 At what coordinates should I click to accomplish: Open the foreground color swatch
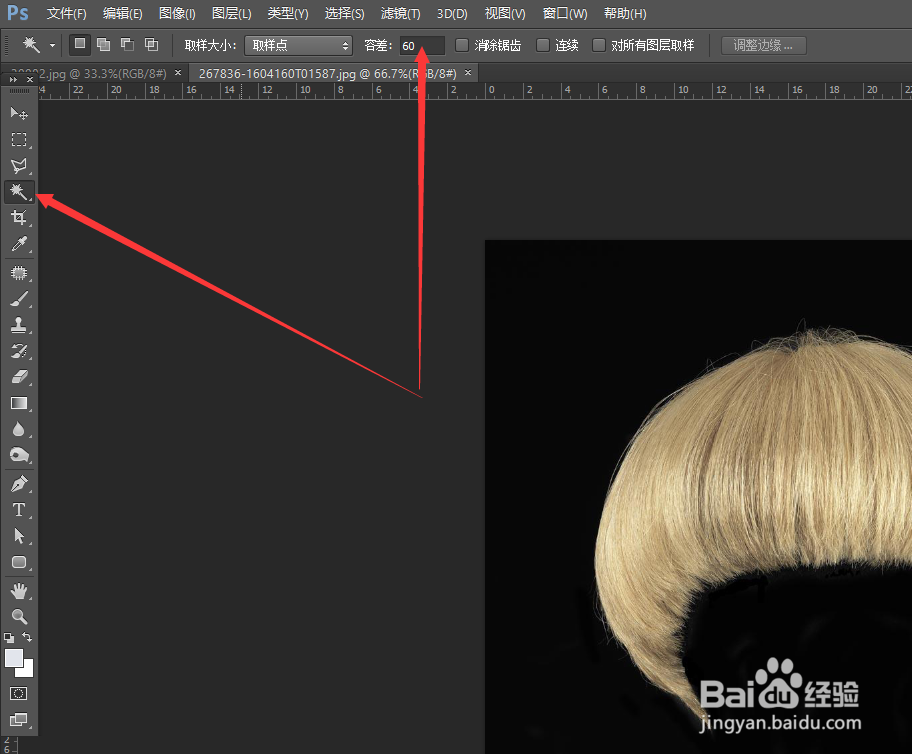(14, 658)
